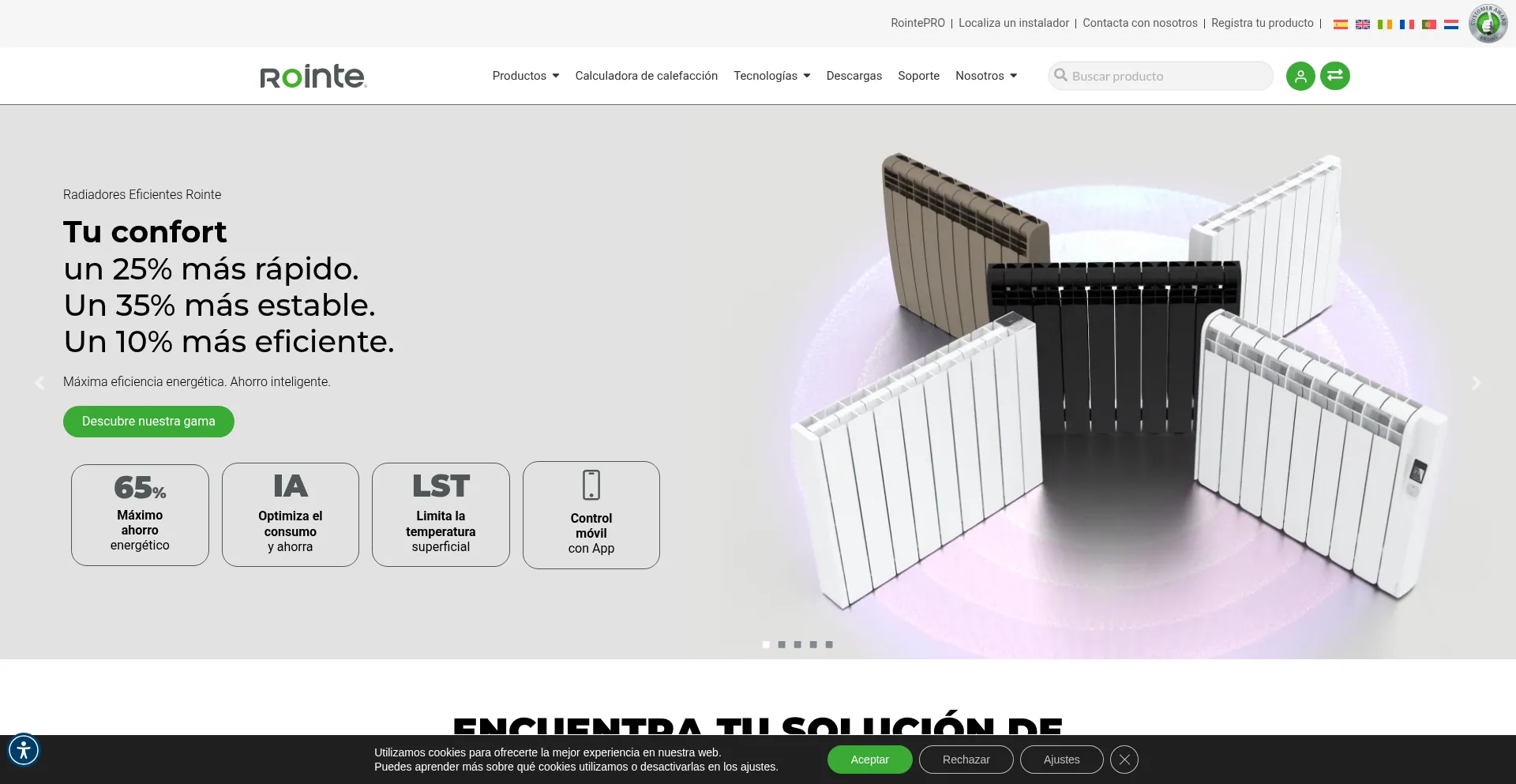Expand the Productos dropdown menu
The image size is (1516, 784).
tap(524, 76)
